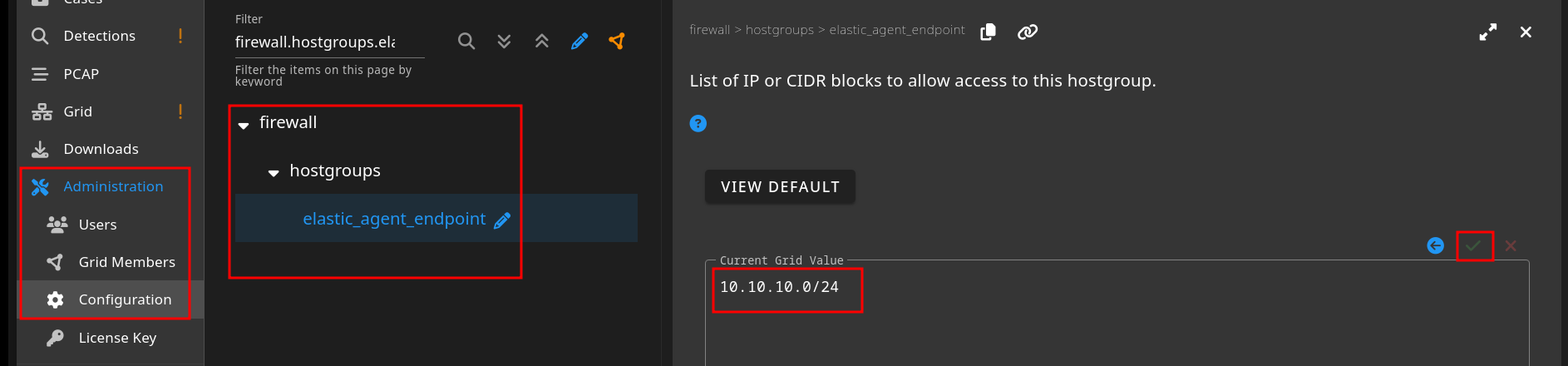Viewport: 1568px width, 366px height.
Task: Maximize the setting panel with expand arrows
Action: [x=1487, y=32]
